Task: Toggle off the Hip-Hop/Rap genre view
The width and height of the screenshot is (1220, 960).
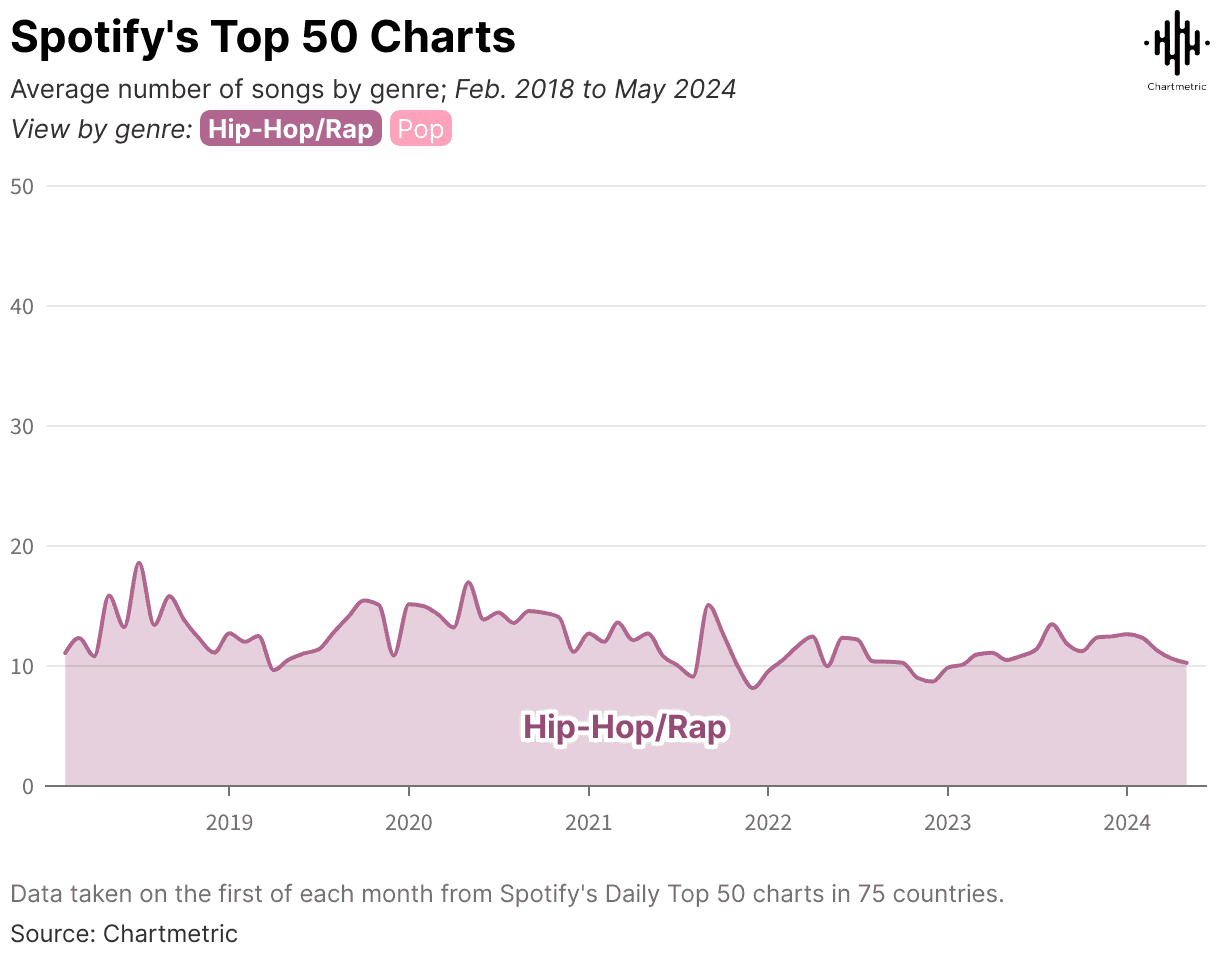Action: click(x=290, y=128)
